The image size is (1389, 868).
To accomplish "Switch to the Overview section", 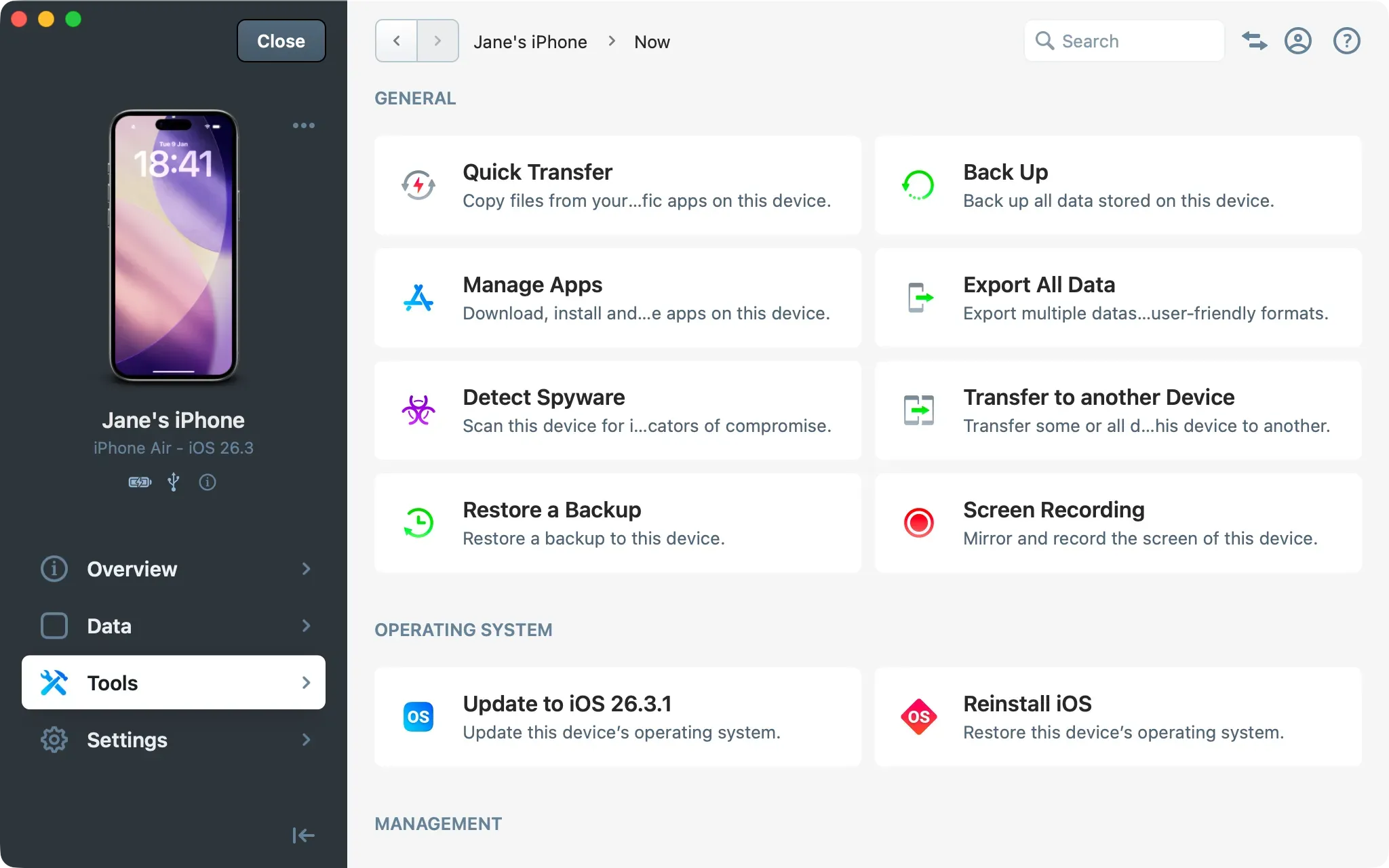I will [132, 569].
